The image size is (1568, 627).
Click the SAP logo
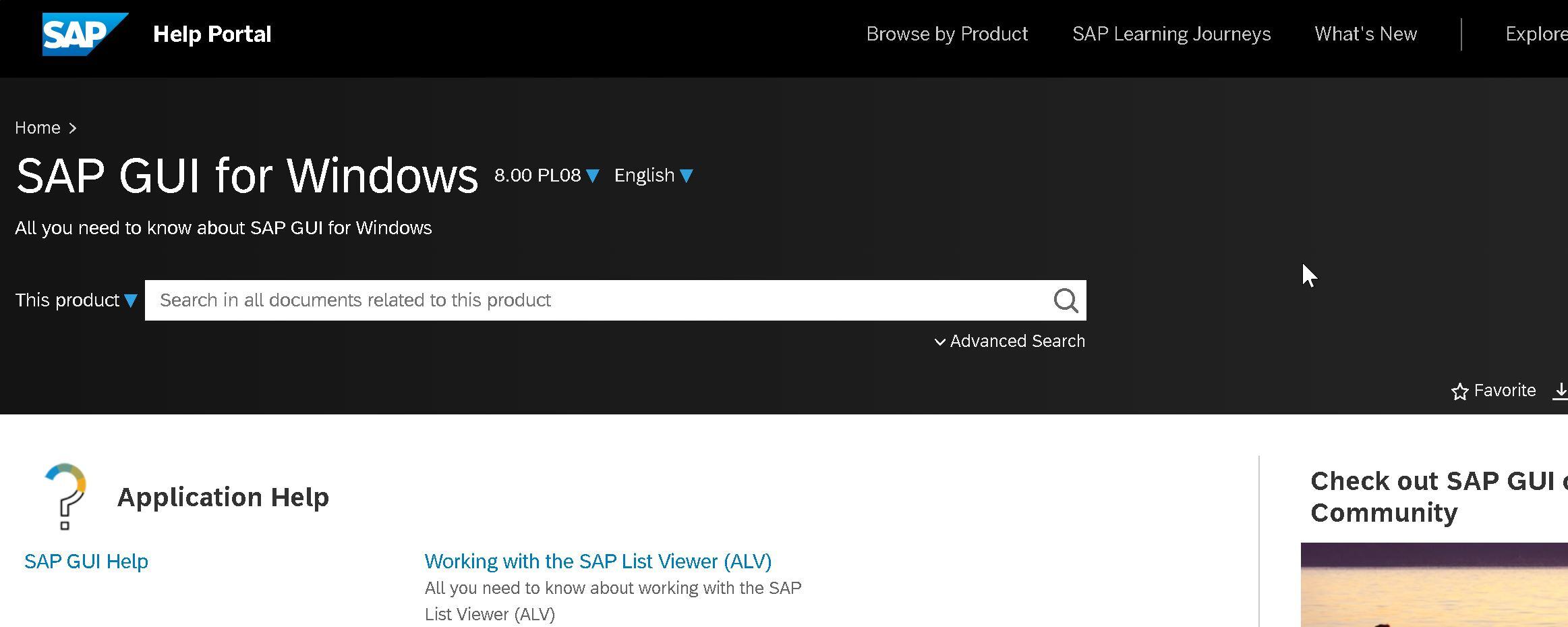click(x=85, y=34)
